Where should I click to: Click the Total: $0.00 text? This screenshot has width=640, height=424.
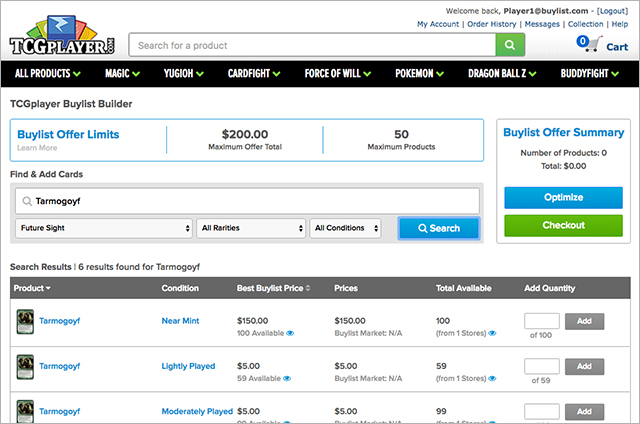point(563,166)
